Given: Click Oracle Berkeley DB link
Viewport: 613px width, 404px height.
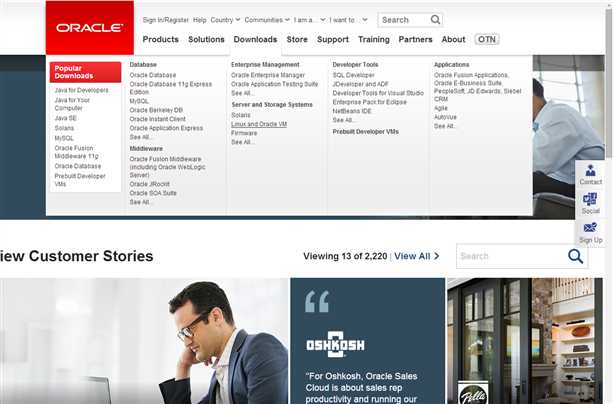Looking at the screenshot, I should (156, 110).
